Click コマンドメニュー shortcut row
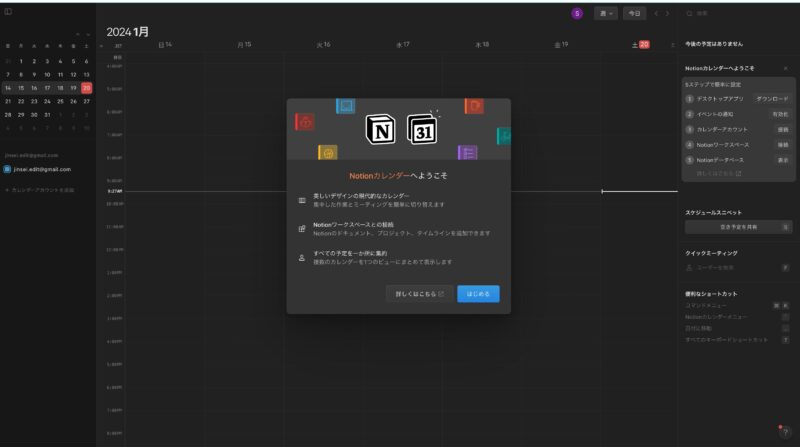Screen dimensions: 800x447 pyautogui.click(x=737, y=305)
